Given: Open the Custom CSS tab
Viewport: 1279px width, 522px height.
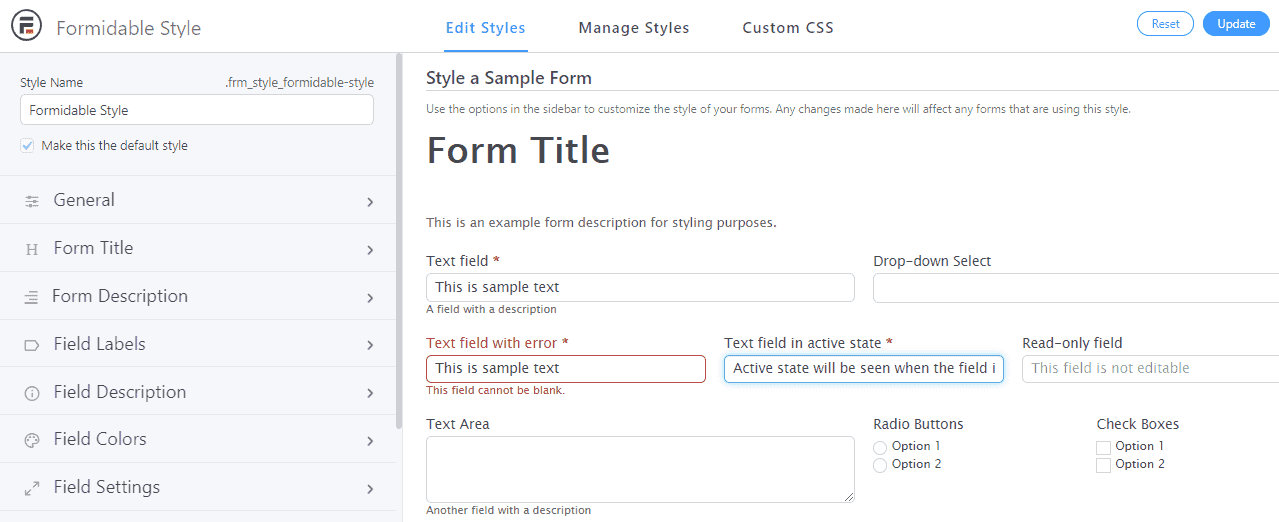Looking at the screenshot, I should (x=788, y=28).
